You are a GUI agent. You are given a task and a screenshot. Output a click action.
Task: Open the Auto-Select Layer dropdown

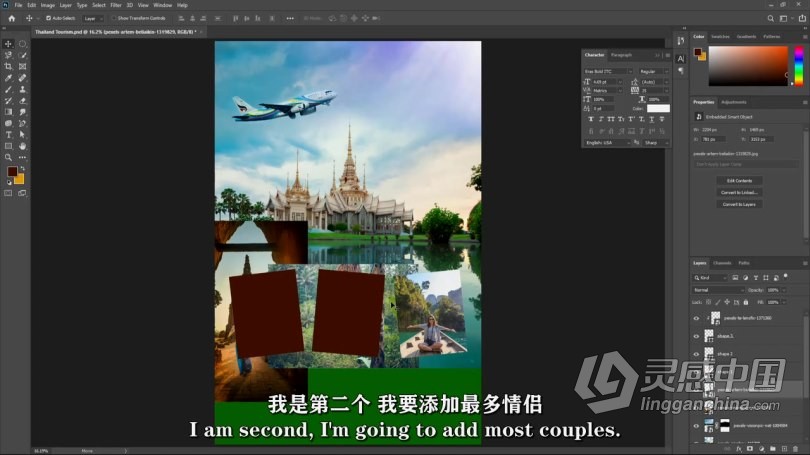pyautogui.click(x=93, y=18)
